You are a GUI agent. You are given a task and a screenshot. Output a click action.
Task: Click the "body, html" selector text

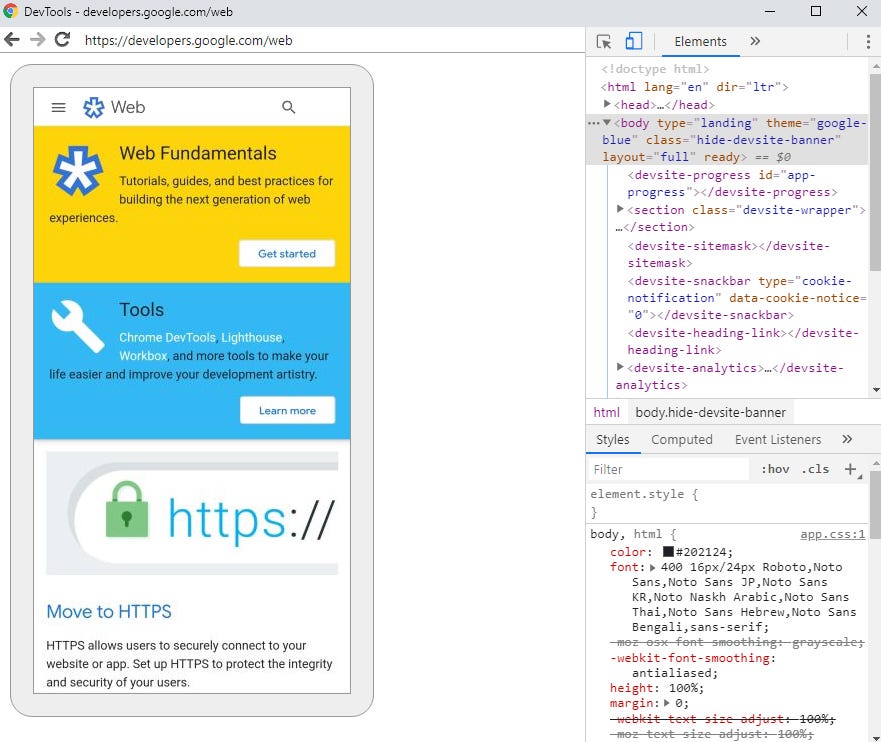(x=626, y=534)
